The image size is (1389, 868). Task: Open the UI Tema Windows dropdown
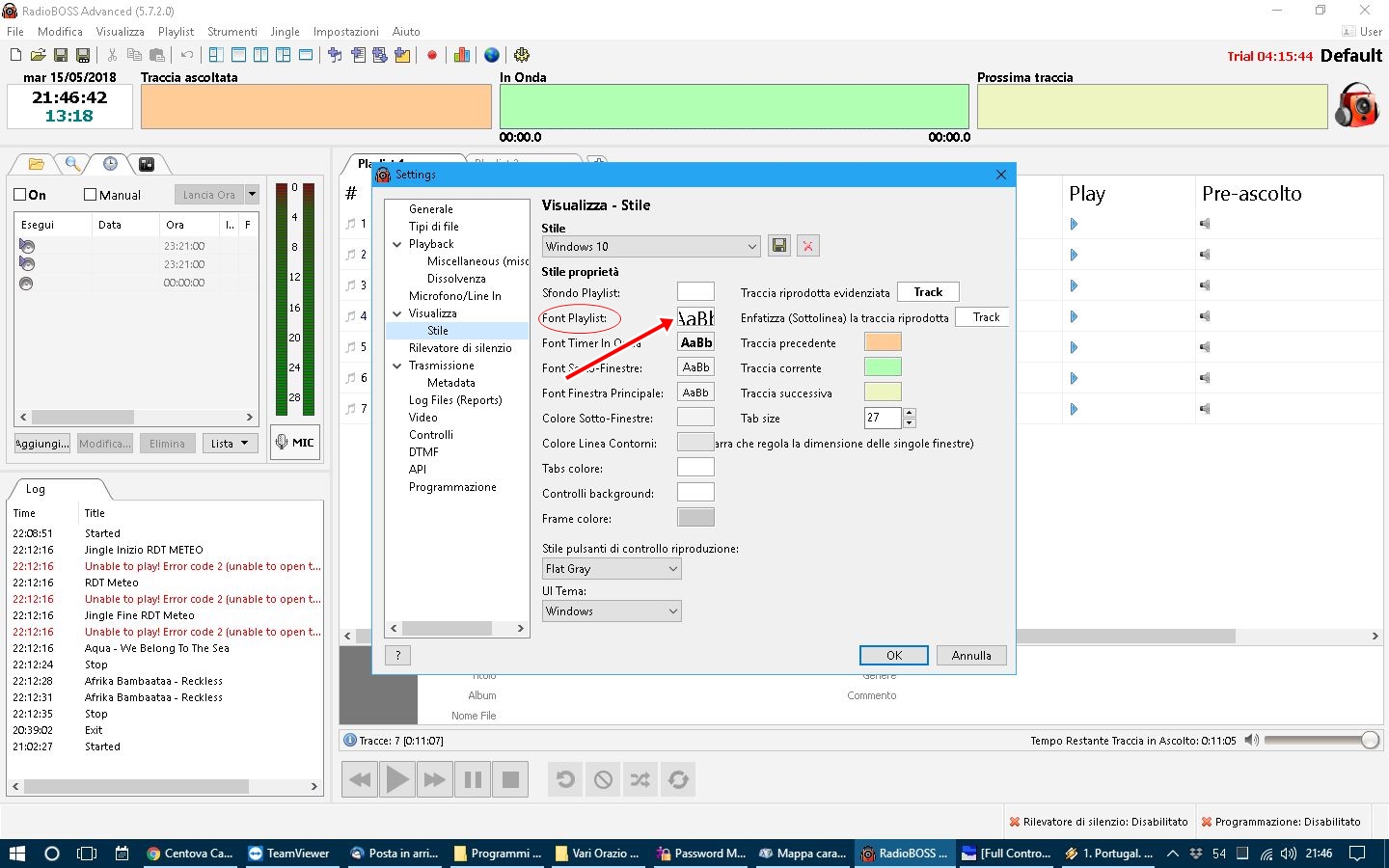pos(612,610)
